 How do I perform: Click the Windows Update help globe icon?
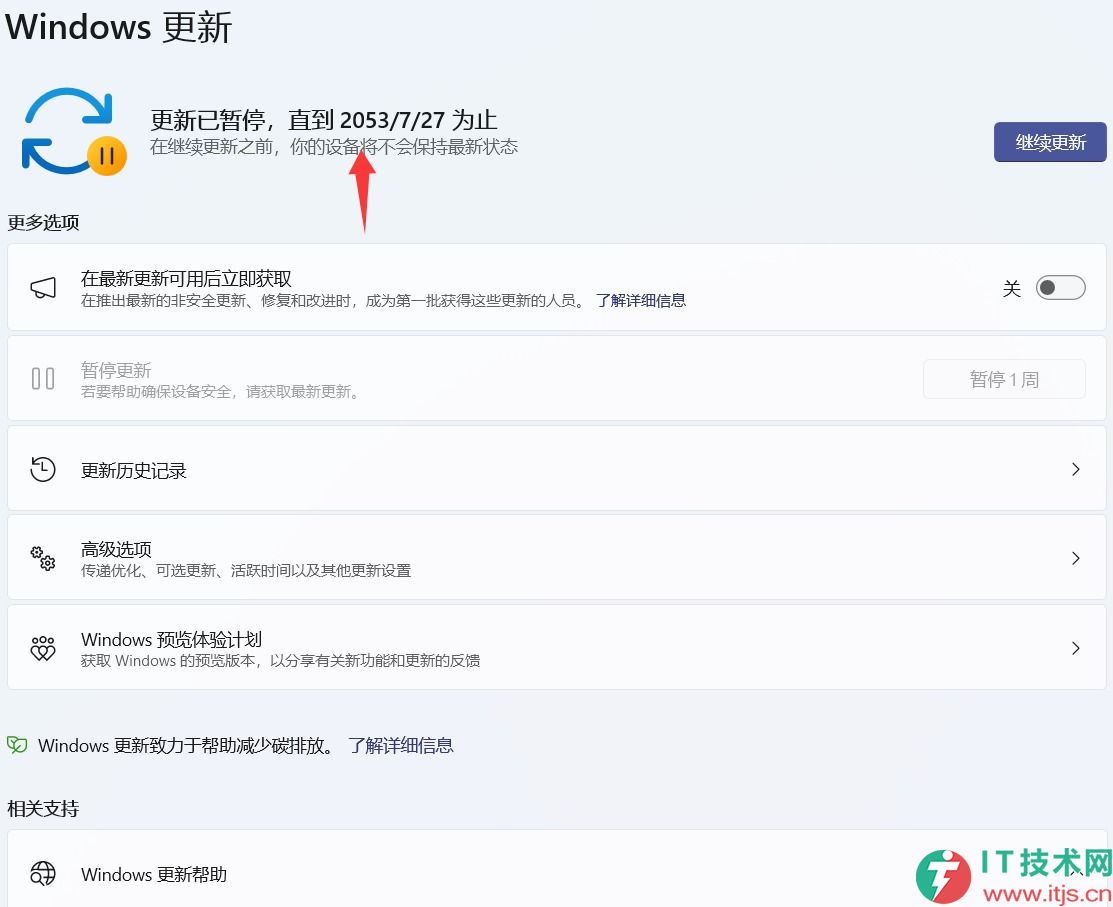43,874
